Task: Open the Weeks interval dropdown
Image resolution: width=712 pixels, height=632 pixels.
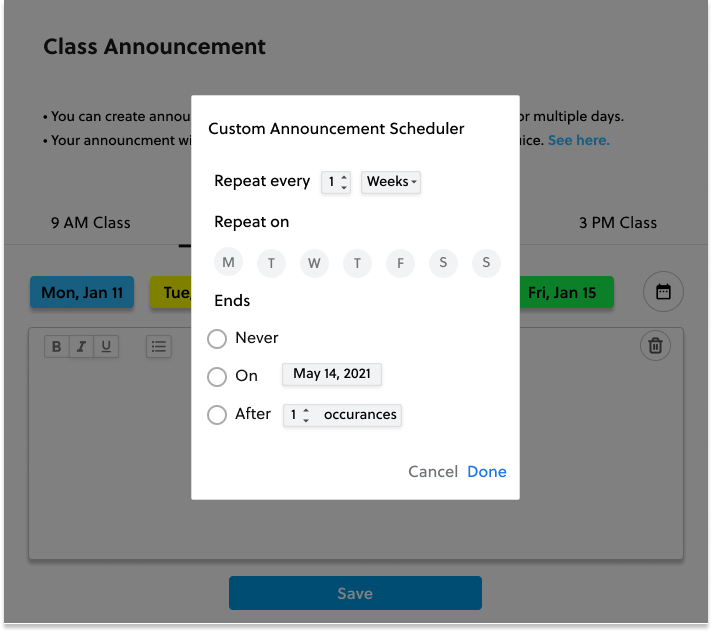Action: coord(391,182)
